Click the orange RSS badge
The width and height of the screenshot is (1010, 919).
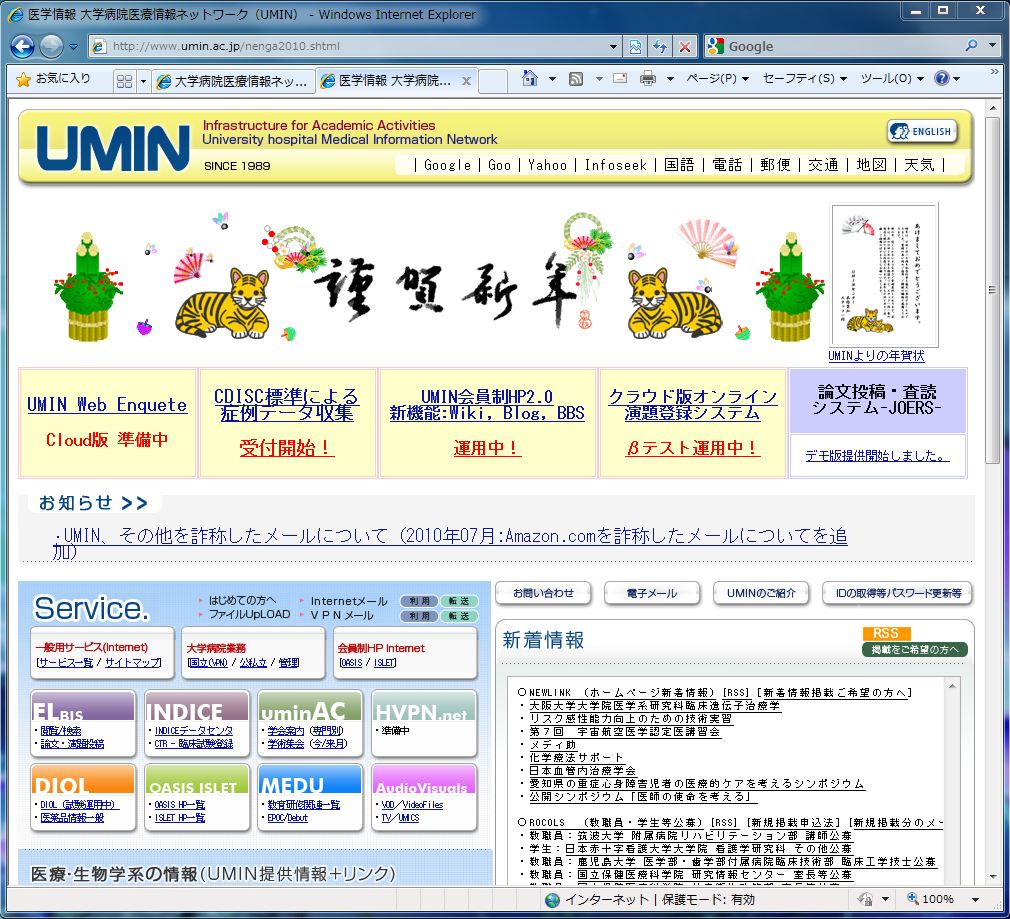point(885,633)
